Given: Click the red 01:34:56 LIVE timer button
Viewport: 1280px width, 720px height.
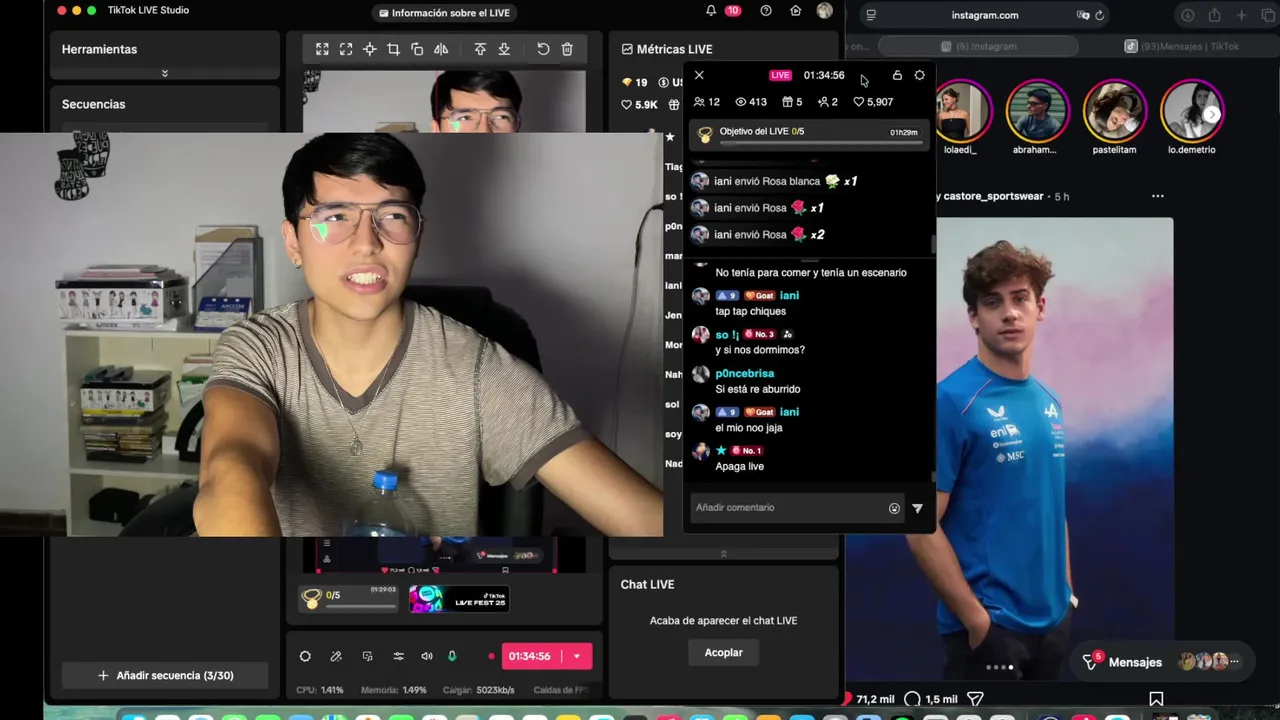Looking at the screenshot, I should [530, 656].
